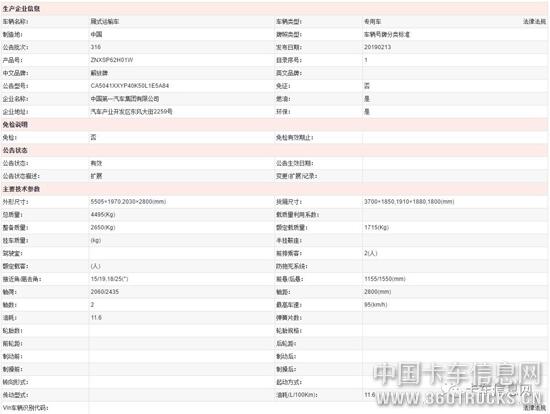Click the 油耗(L/100Km) label
The image size is (550, 414).
(x=297, y=395)
